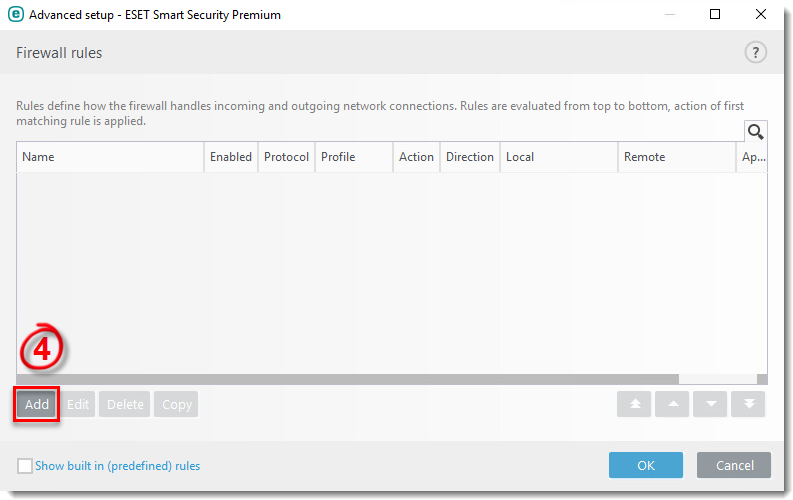Confirm settings with the OK button
The width and height of the screenshot is (793, 500).
coord(646,465)
